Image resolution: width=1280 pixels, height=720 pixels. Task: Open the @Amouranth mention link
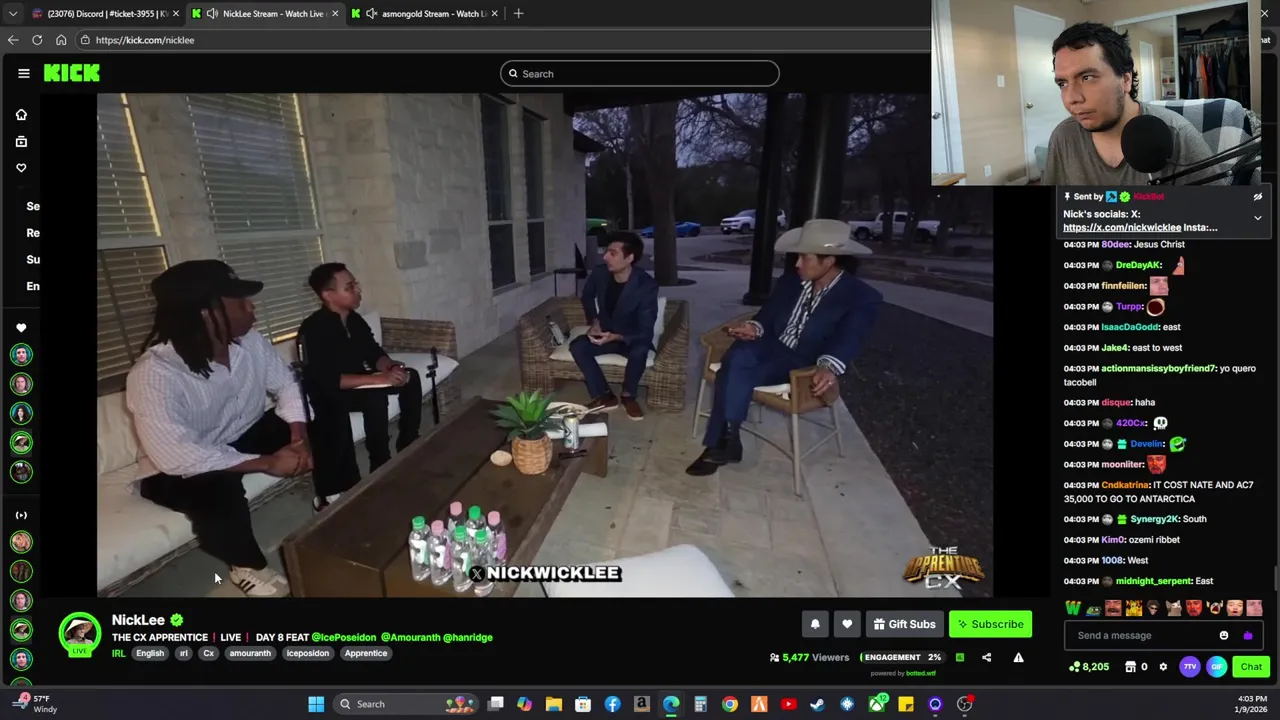click(409, 637)
